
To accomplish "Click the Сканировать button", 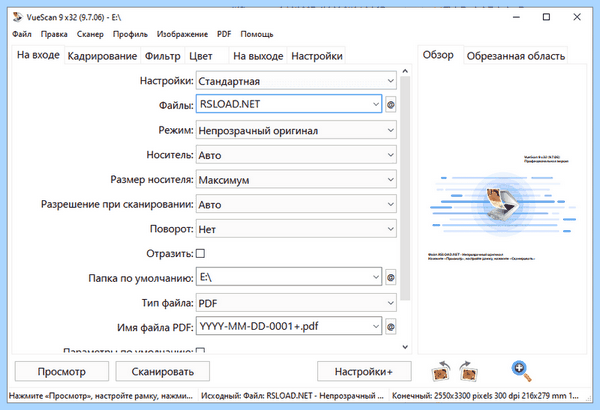I will (x=163, y=371).
